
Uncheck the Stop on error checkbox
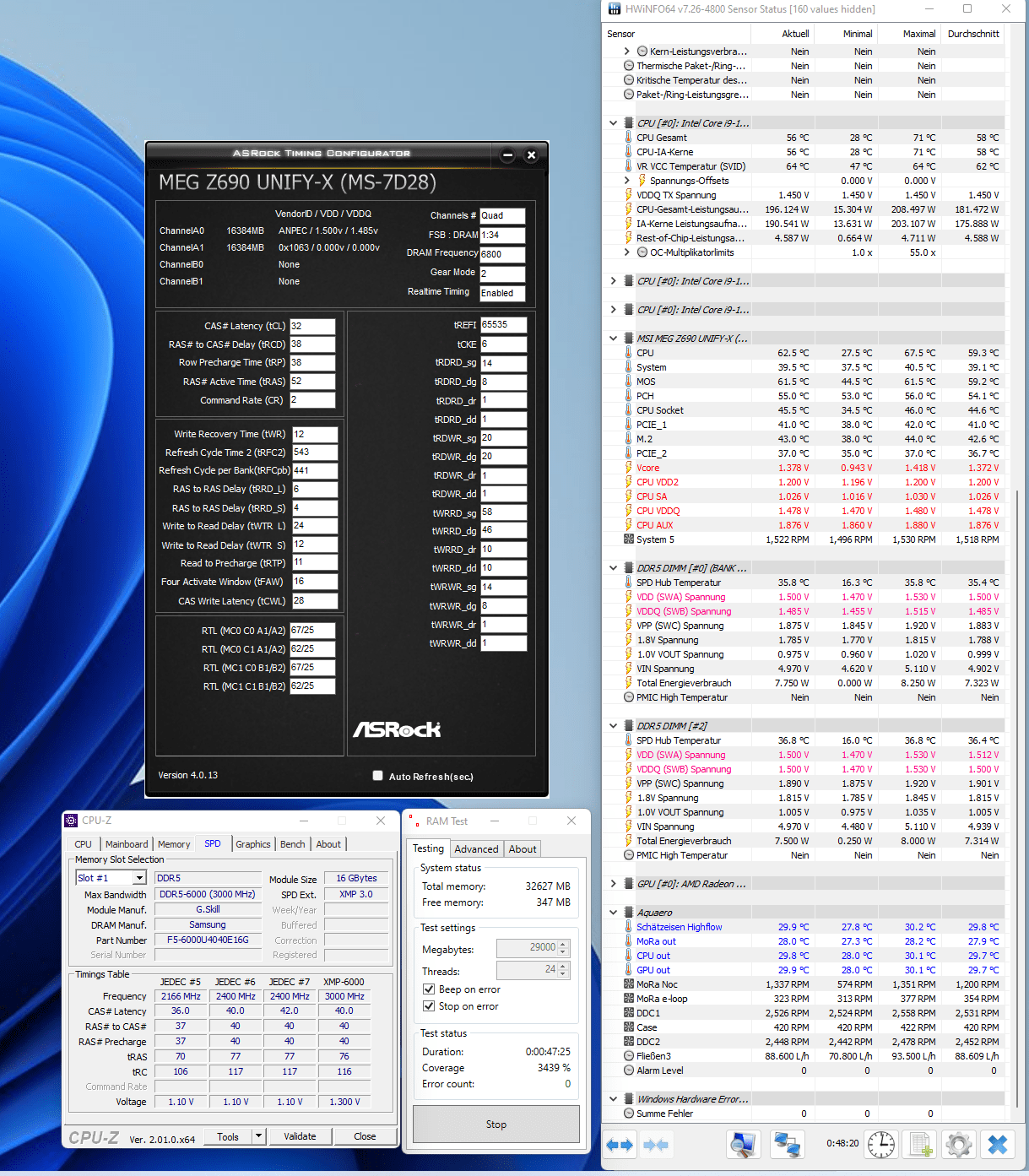[x=429, y=1006]
